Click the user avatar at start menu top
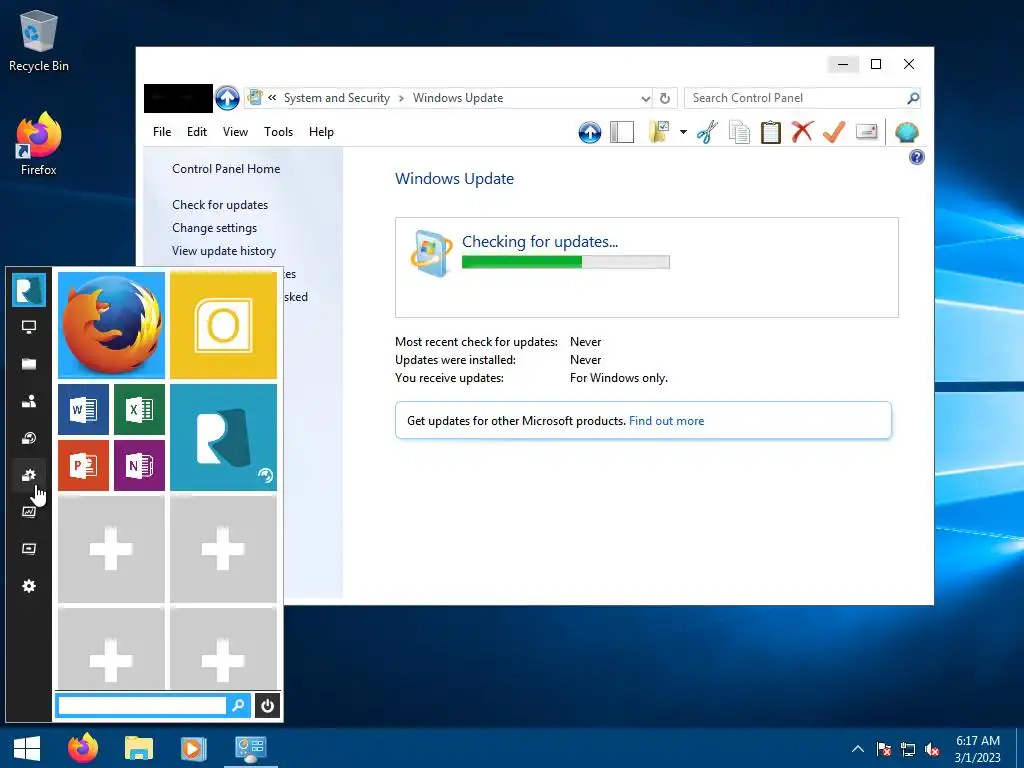The image size is (1024, 768). (x=29, y=290)
